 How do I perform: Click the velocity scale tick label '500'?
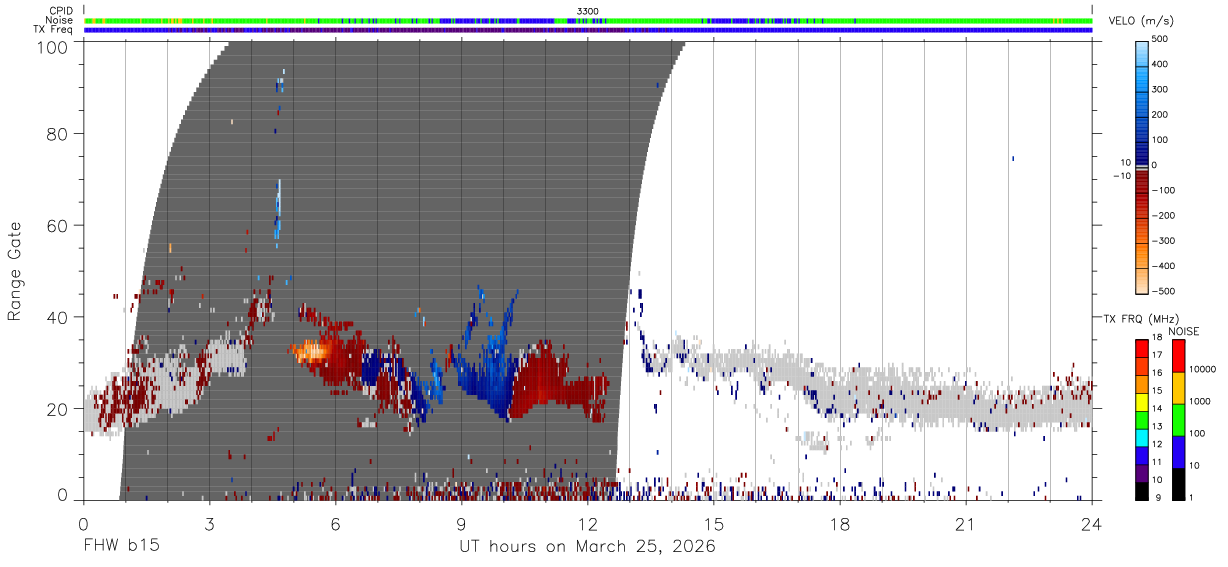pyautogui.click(x=1162, y=40)
